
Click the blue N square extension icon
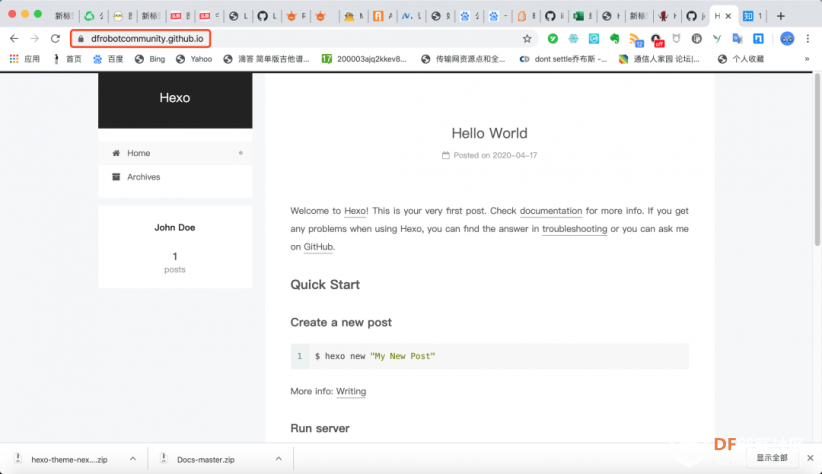[758, 38]
